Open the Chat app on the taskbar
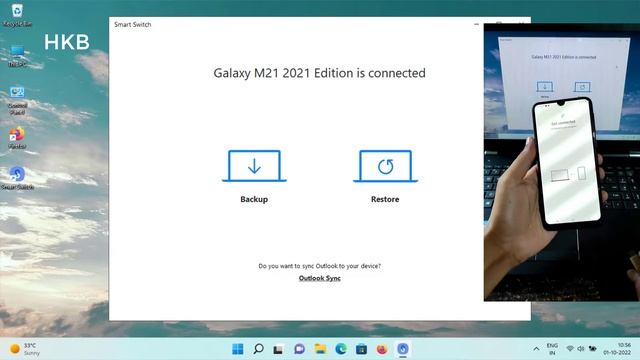 coord(300,349)
